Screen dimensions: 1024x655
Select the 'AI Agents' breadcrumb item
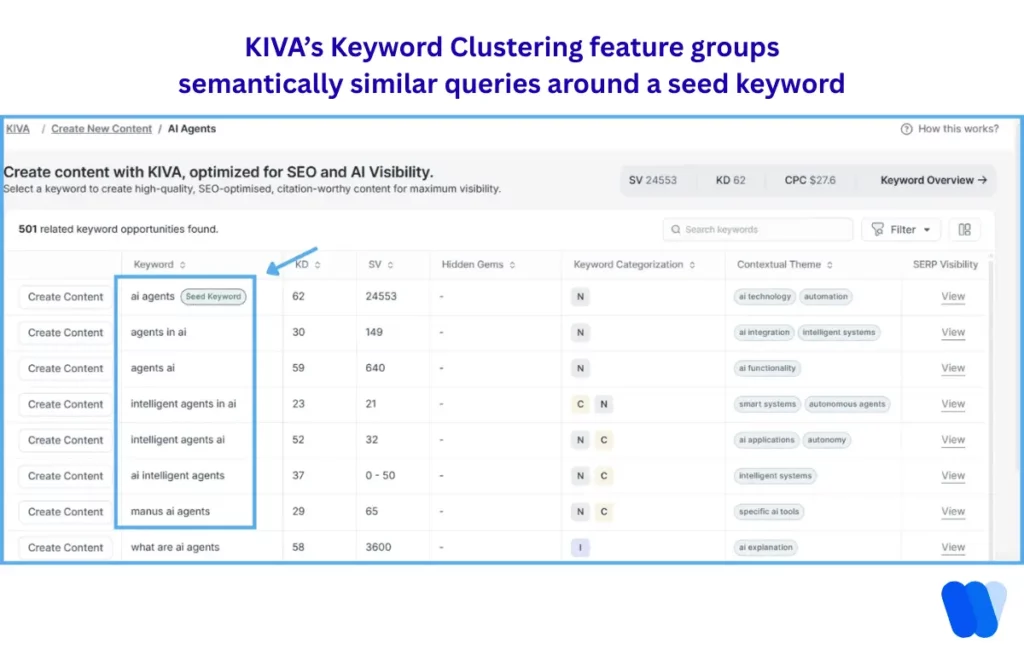coord(191,128)
